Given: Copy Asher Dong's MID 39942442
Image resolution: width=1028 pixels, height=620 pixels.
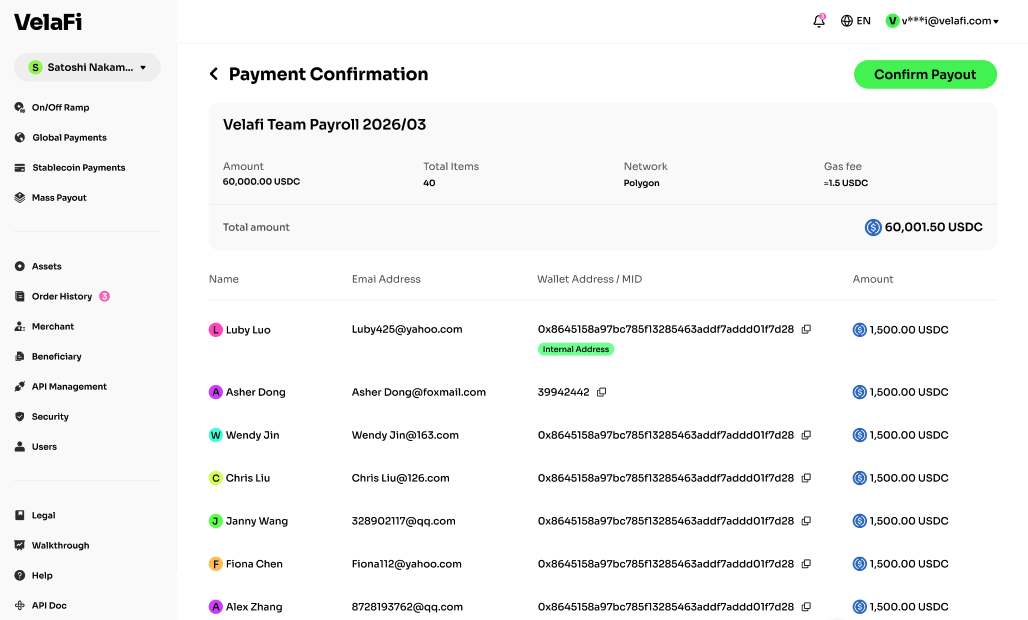Looking at the screenshot, I should (x=601, y=392).
